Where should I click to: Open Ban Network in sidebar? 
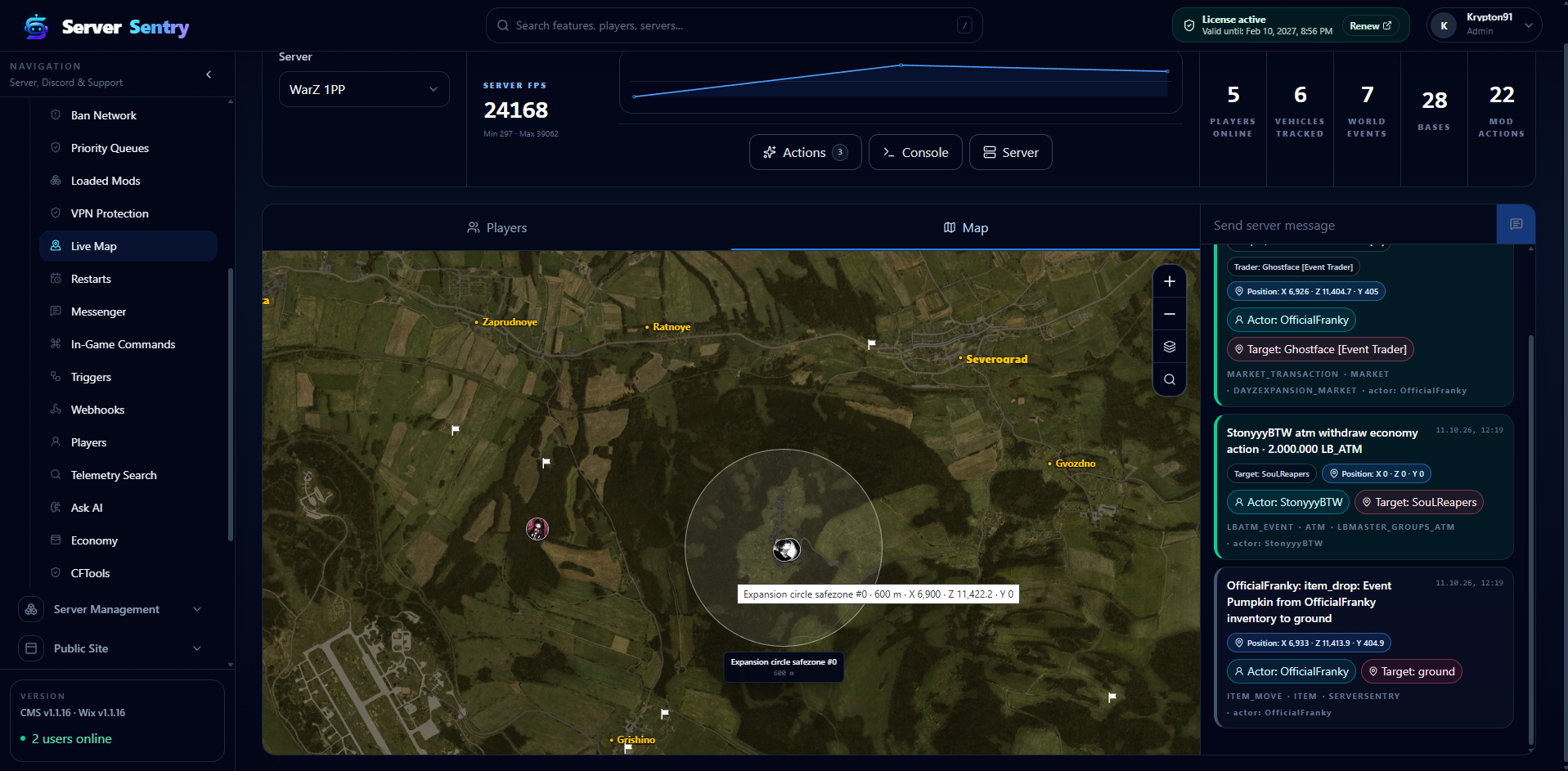(x=128, y=115)
